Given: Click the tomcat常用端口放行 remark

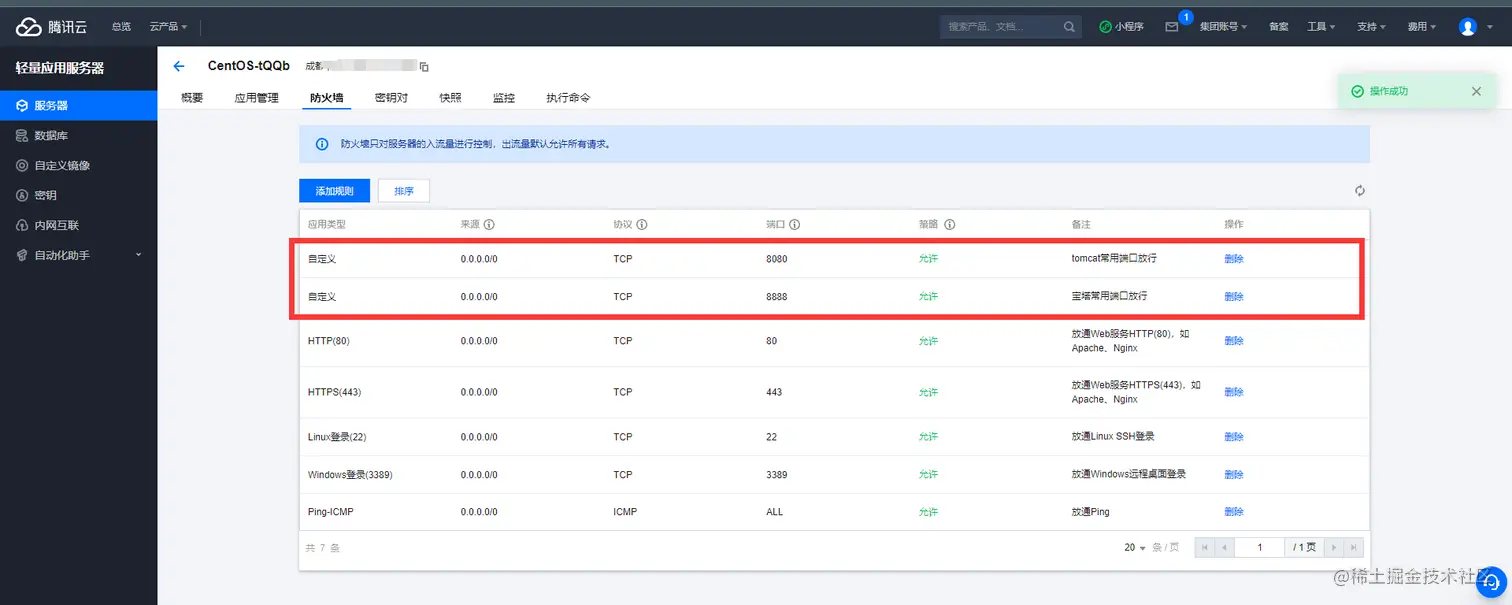Looking at the screenshot, I should pyautogui.click(x=1115, y=258).
